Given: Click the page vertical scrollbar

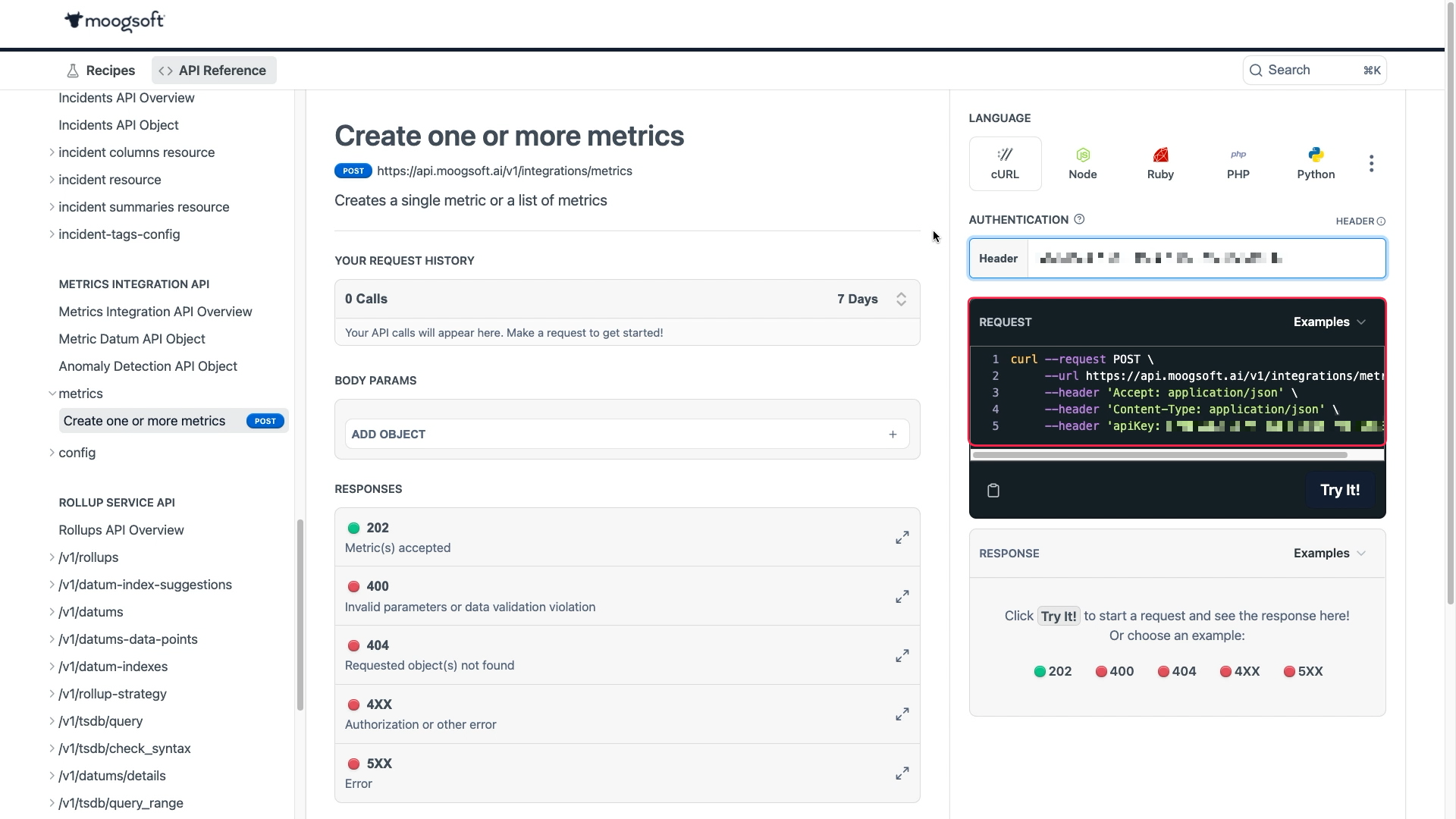Looking at the screenshot, I should [1451, 303].
